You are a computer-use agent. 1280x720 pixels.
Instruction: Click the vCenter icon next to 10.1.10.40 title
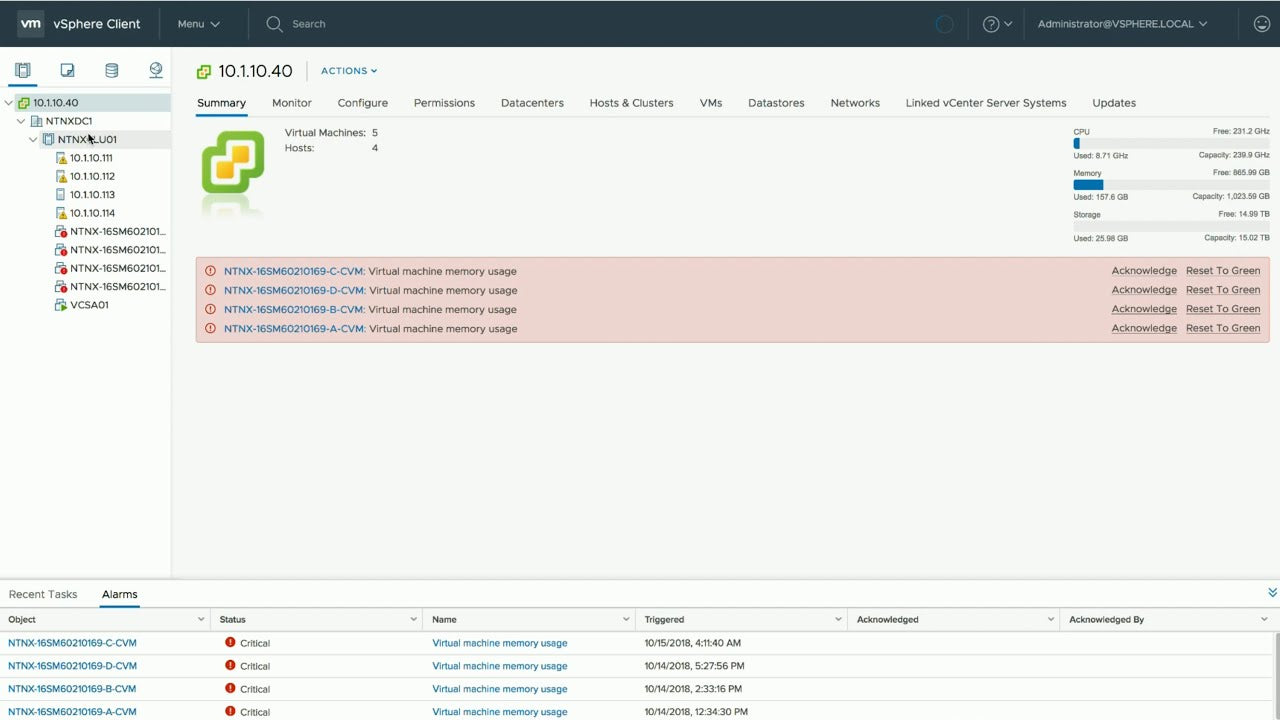click(x=204, y=71)
